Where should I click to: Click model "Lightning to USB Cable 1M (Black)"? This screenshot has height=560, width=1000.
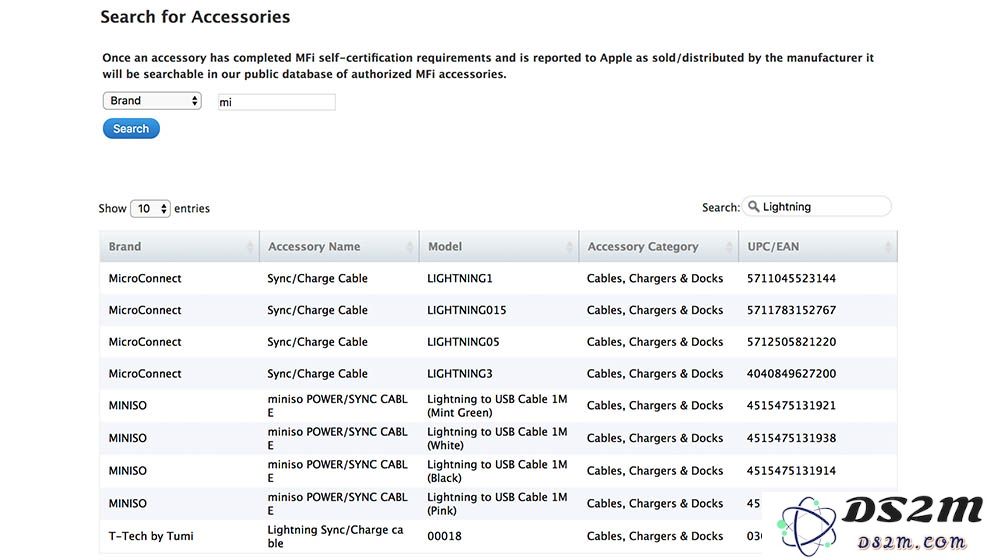[x=497, y=471]
